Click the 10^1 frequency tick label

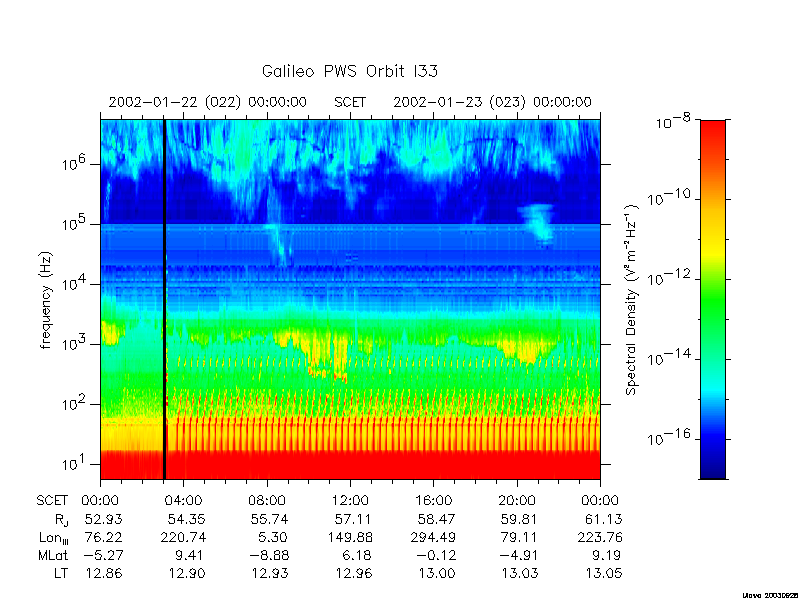75,463
